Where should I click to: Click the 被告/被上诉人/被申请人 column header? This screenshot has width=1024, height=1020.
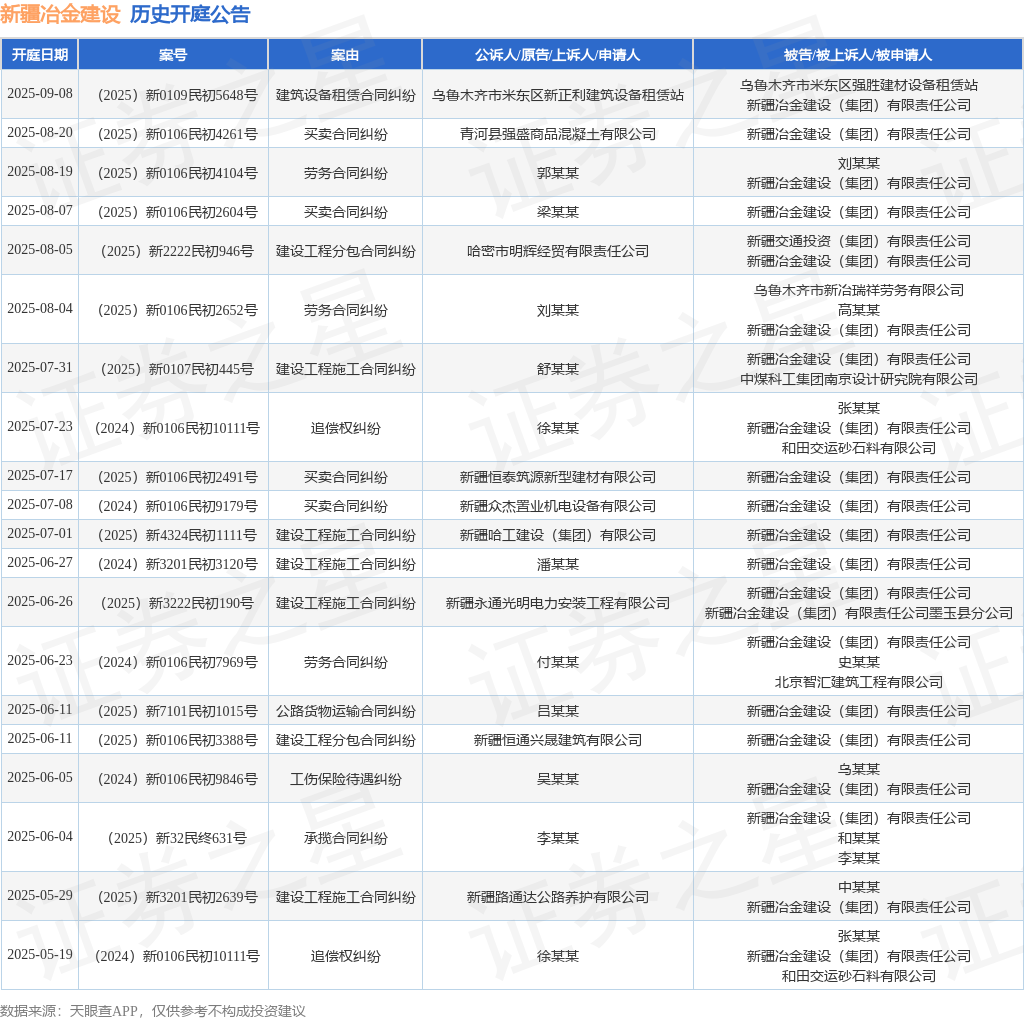click(x=858, y=55)
